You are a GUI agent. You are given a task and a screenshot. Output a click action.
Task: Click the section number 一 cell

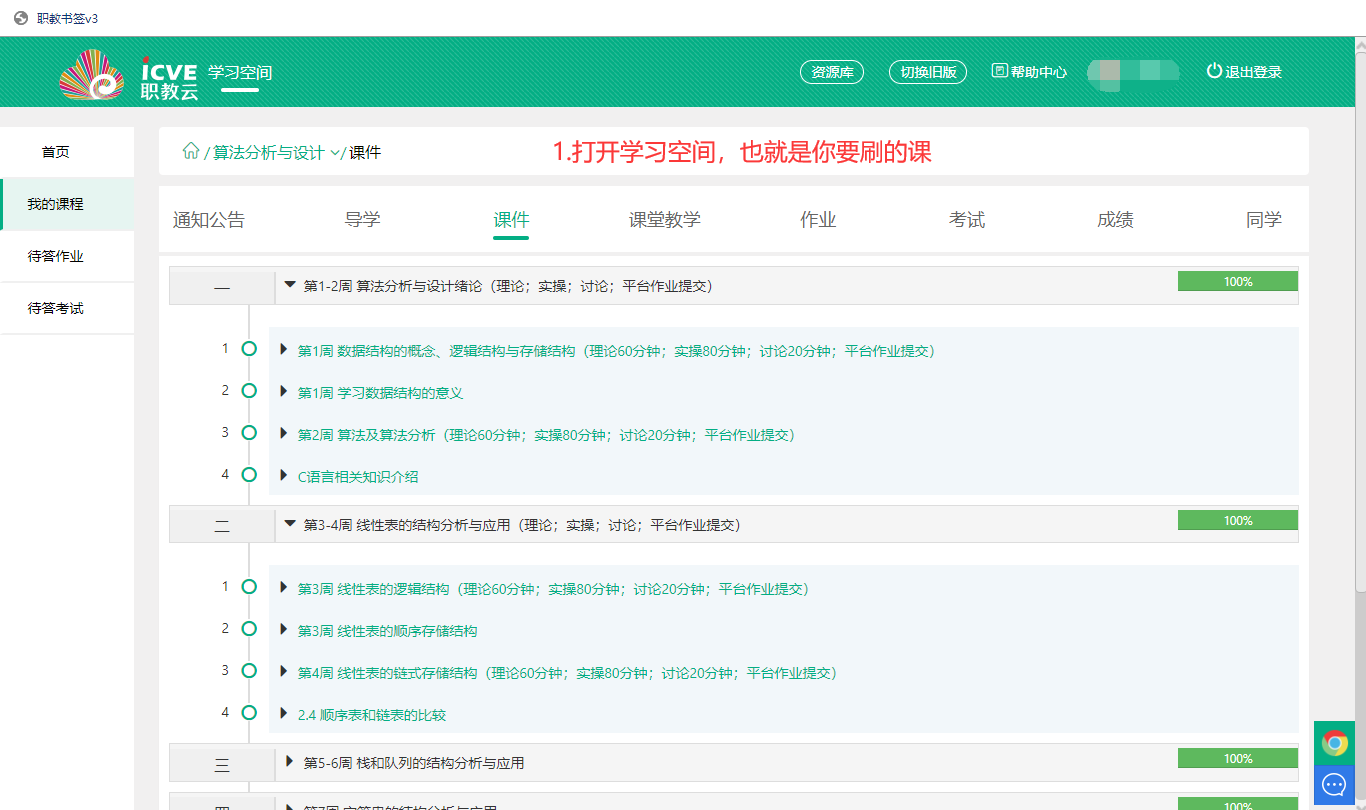point(222,288)
